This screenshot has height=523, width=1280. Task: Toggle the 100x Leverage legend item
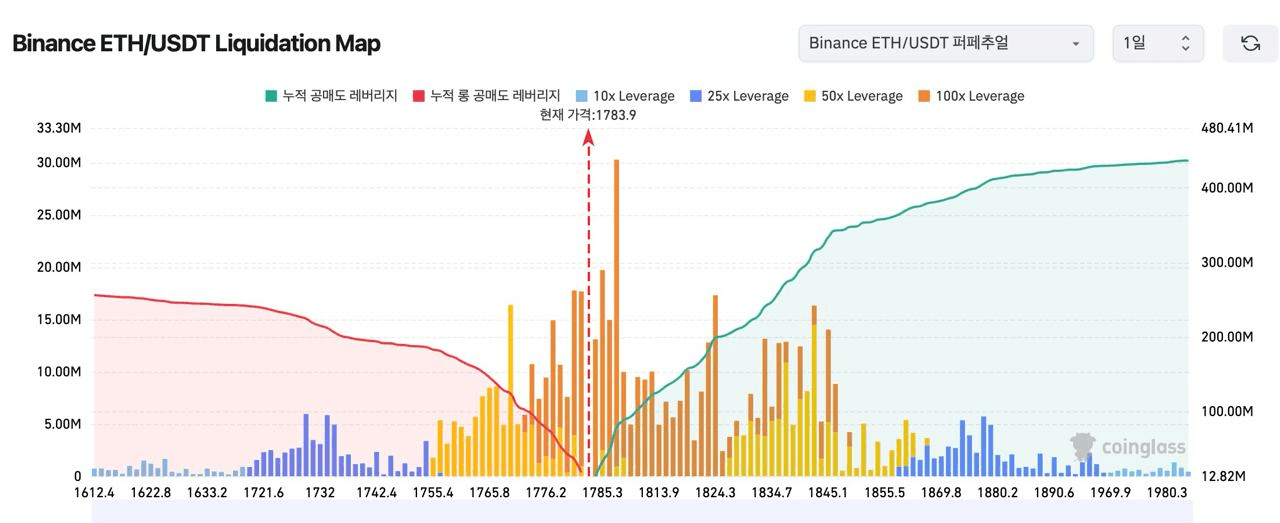(x=970, y=96)
